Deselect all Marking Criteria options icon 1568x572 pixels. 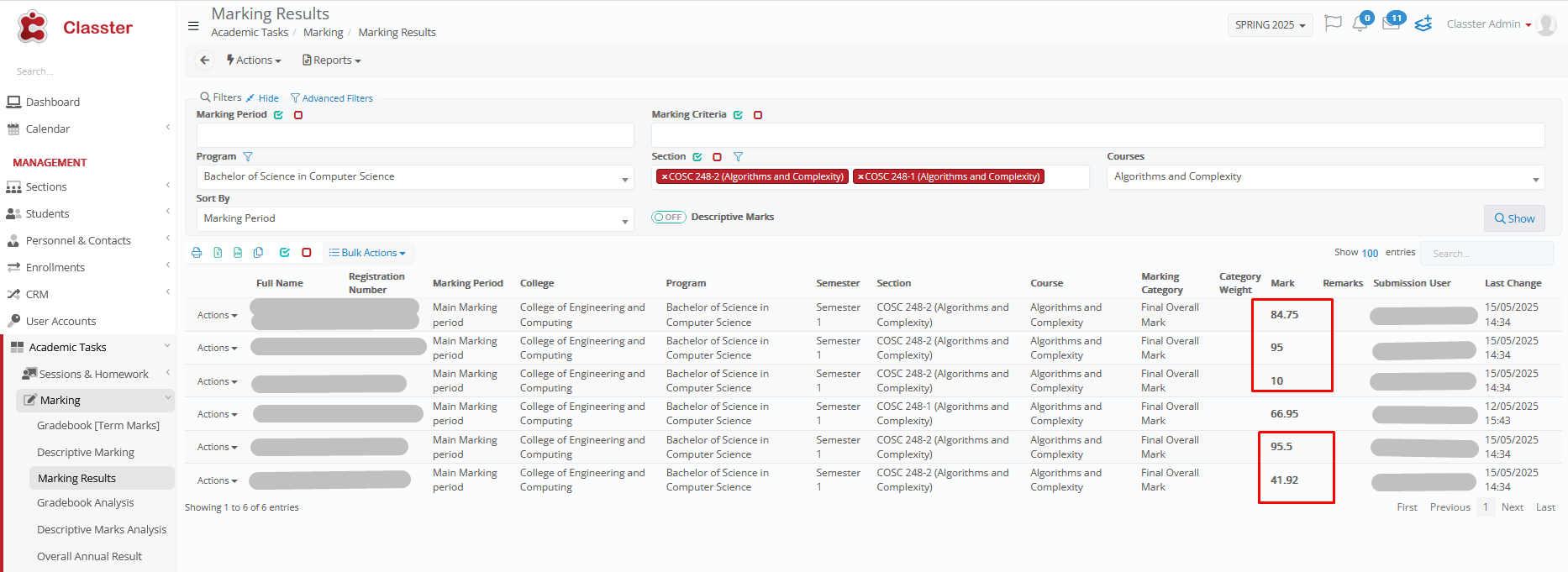click(x=758, y=115)
